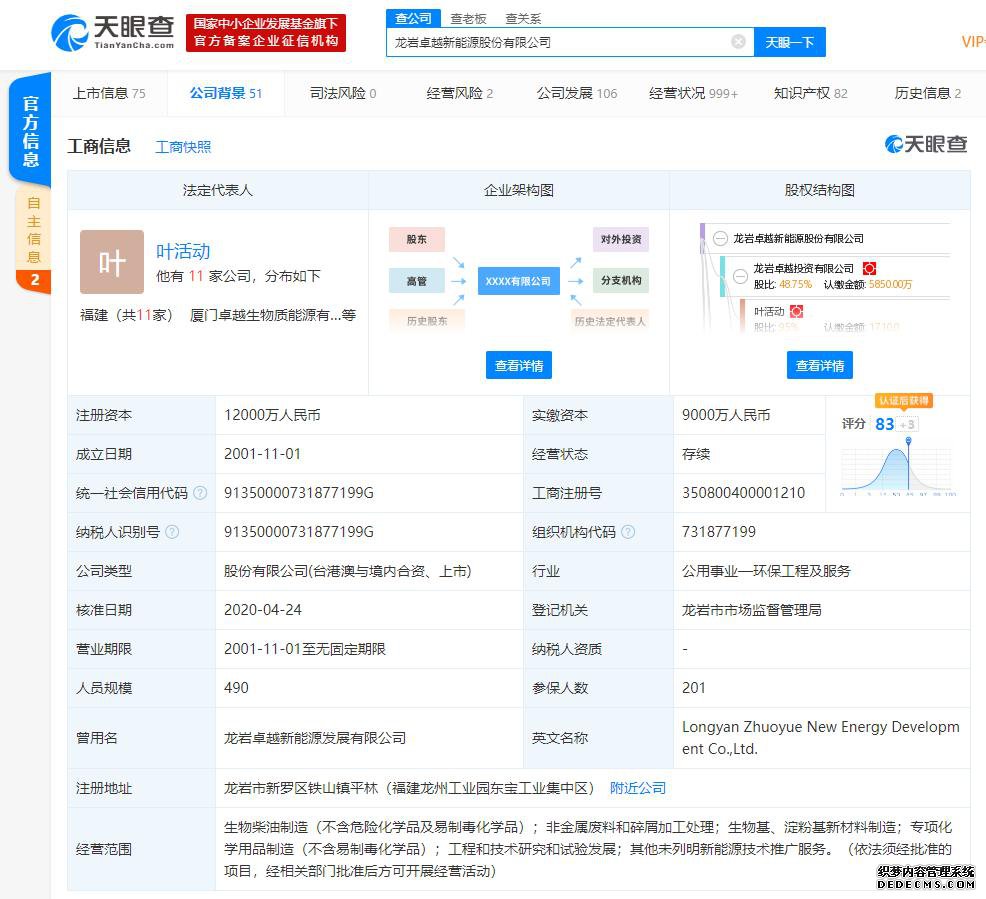Viewport: 986px width, 899px height.
Task: Open legal representative 叶活动 profile link
Action: pos(183,251)
